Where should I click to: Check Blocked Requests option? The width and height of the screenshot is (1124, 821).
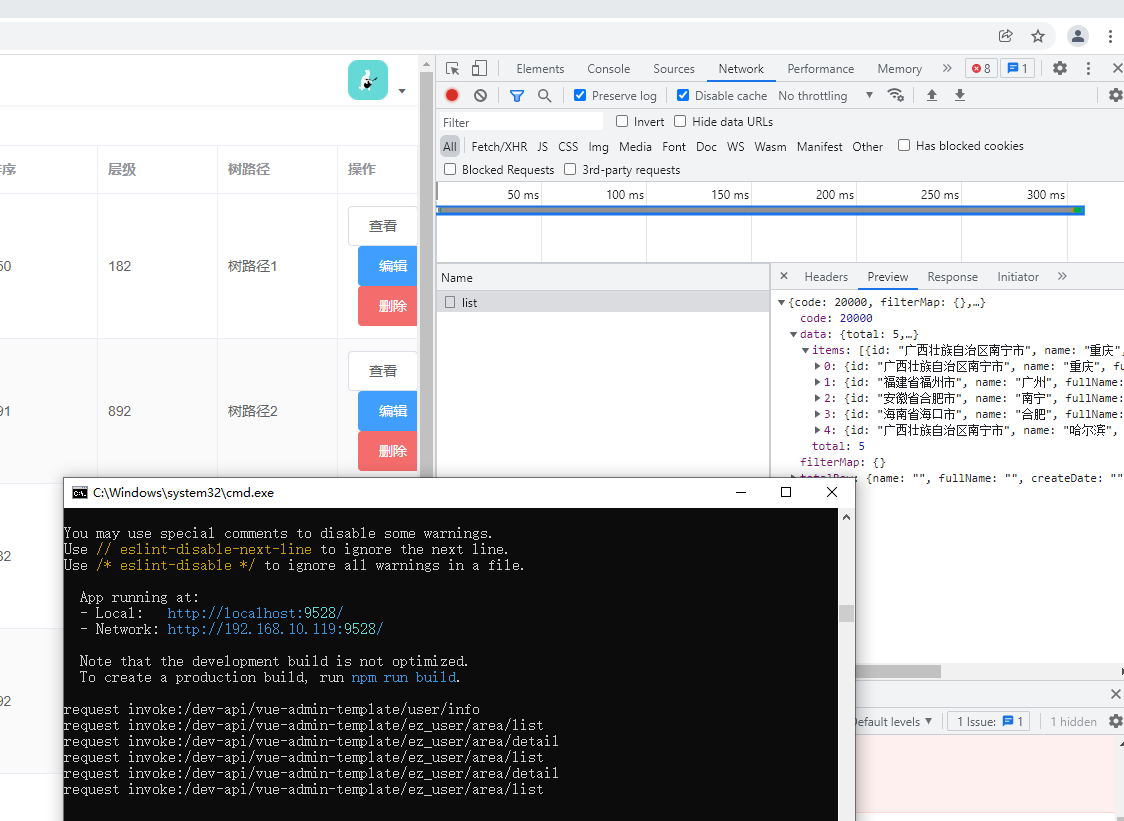450,169
